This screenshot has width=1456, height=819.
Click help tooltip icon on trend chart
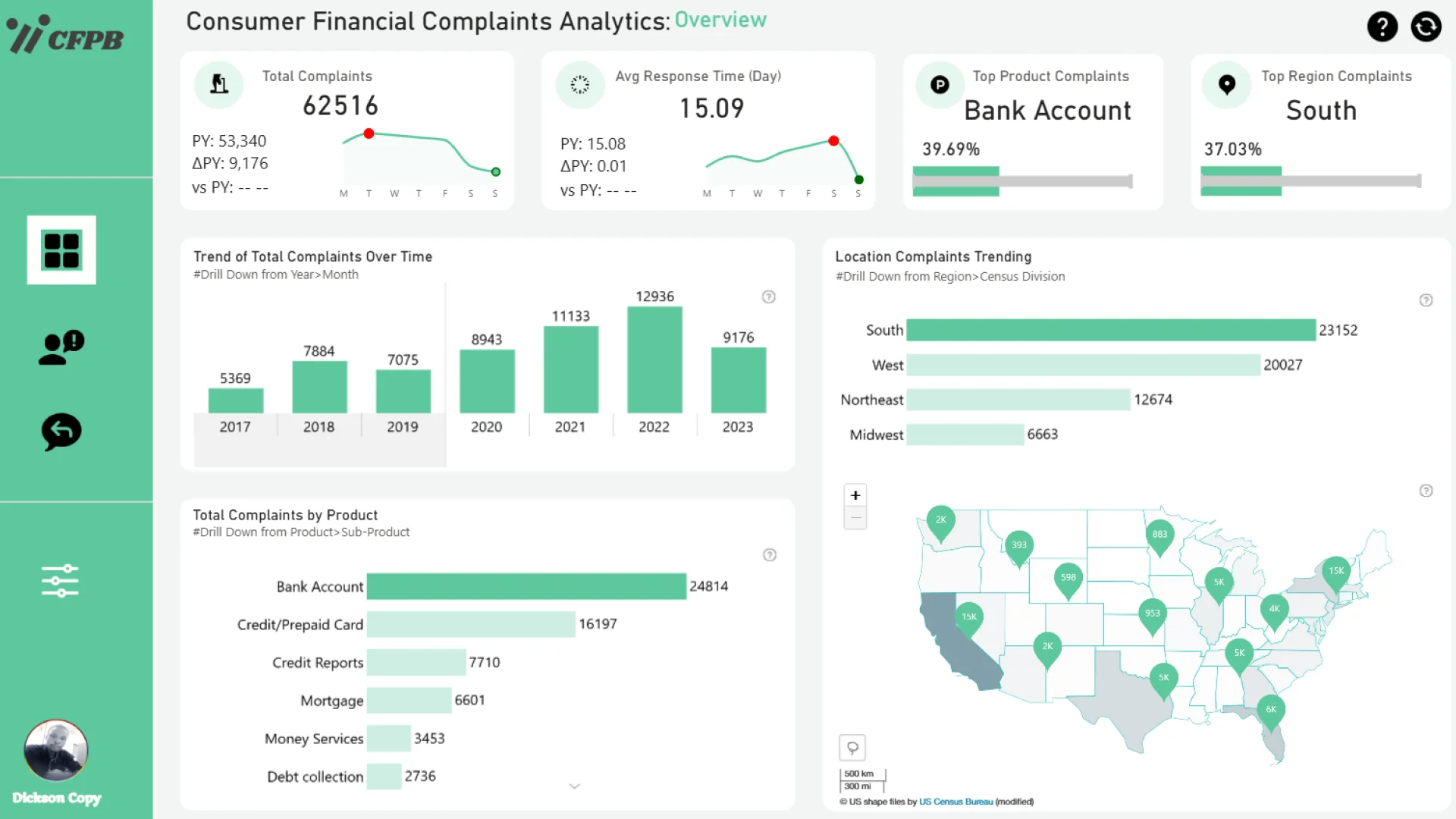768,297
